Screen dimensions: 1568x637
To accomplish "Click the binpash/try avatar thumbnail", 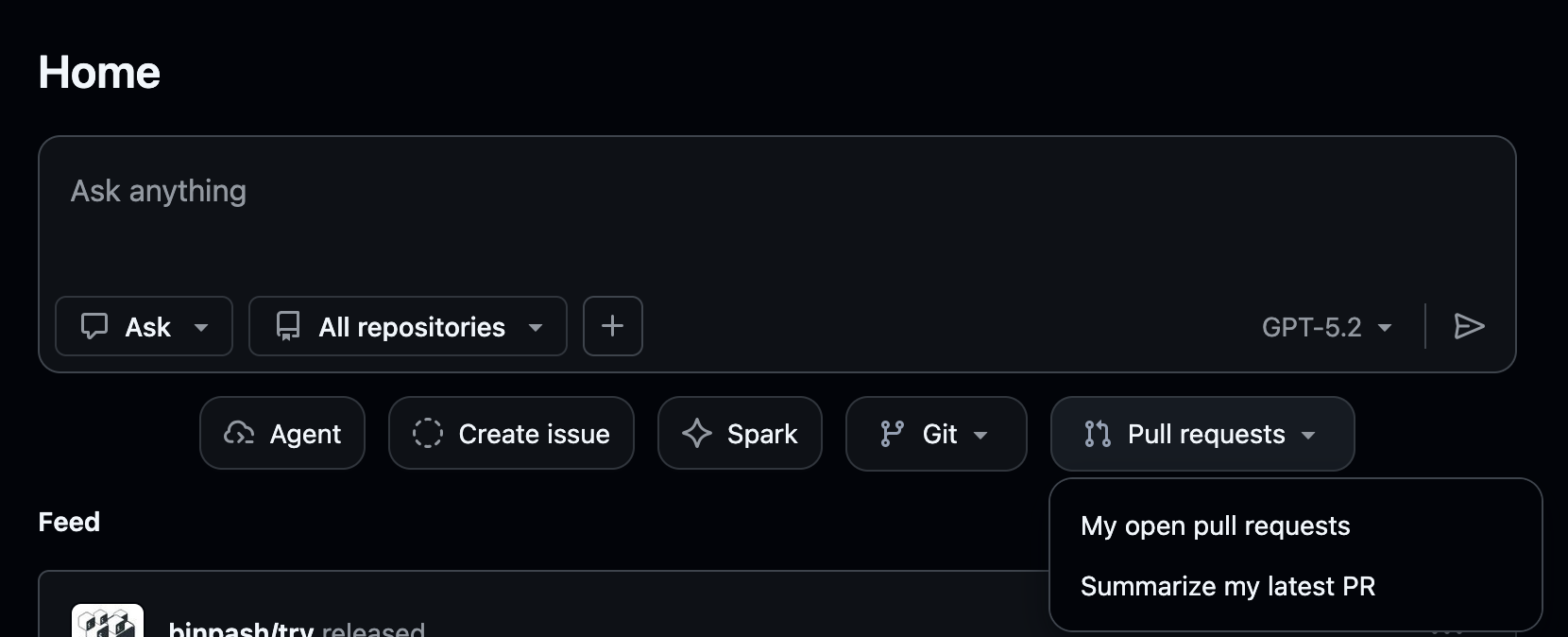I will [108, 622].
